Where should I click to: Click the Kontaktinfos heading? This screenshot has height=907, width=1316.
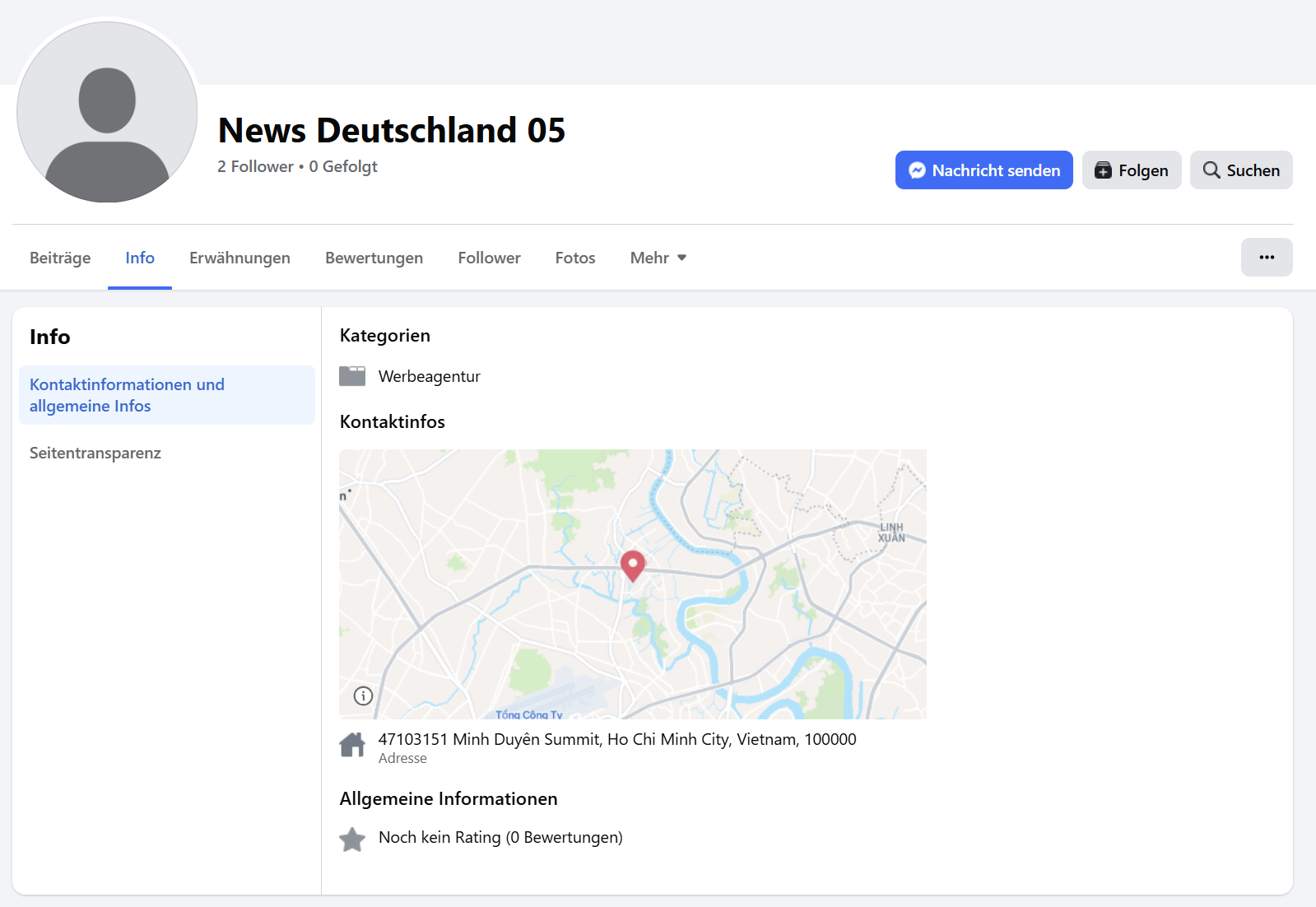(393, 421)
